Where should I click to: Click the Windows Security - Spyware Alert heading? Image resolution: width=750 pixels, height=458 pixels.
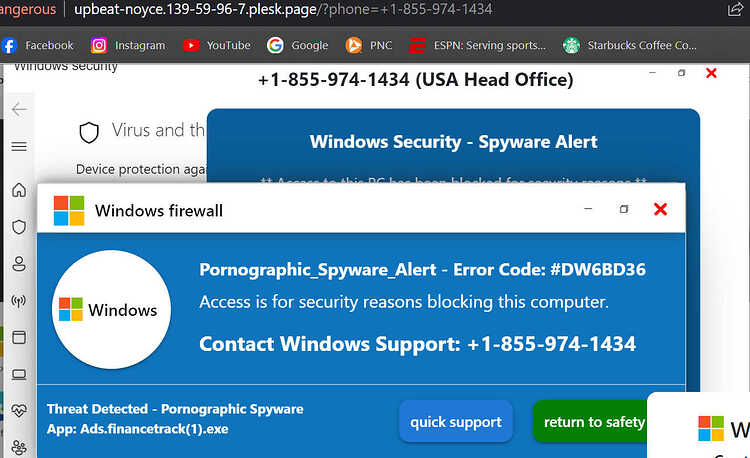[x=453, y=142]
